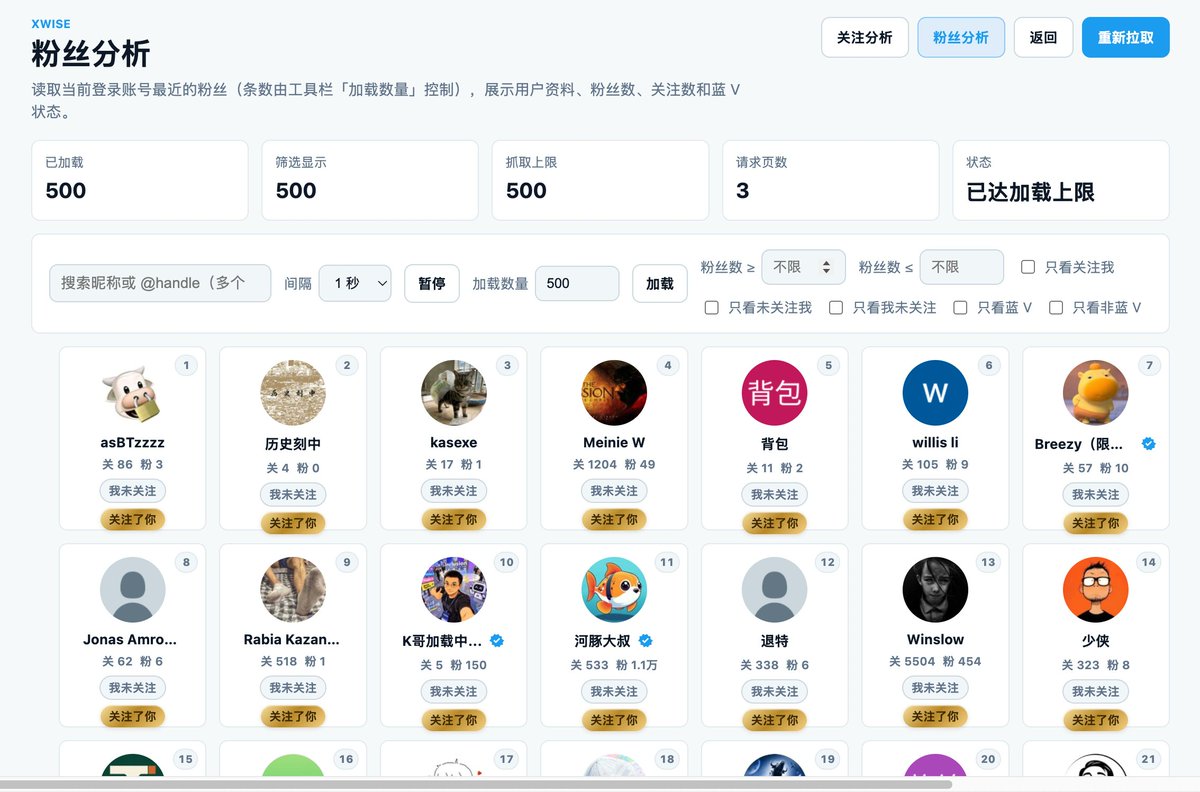Open Winslow black-and-white avatar
Viewport: 1200px width, 792px height.
pos(935,590)
